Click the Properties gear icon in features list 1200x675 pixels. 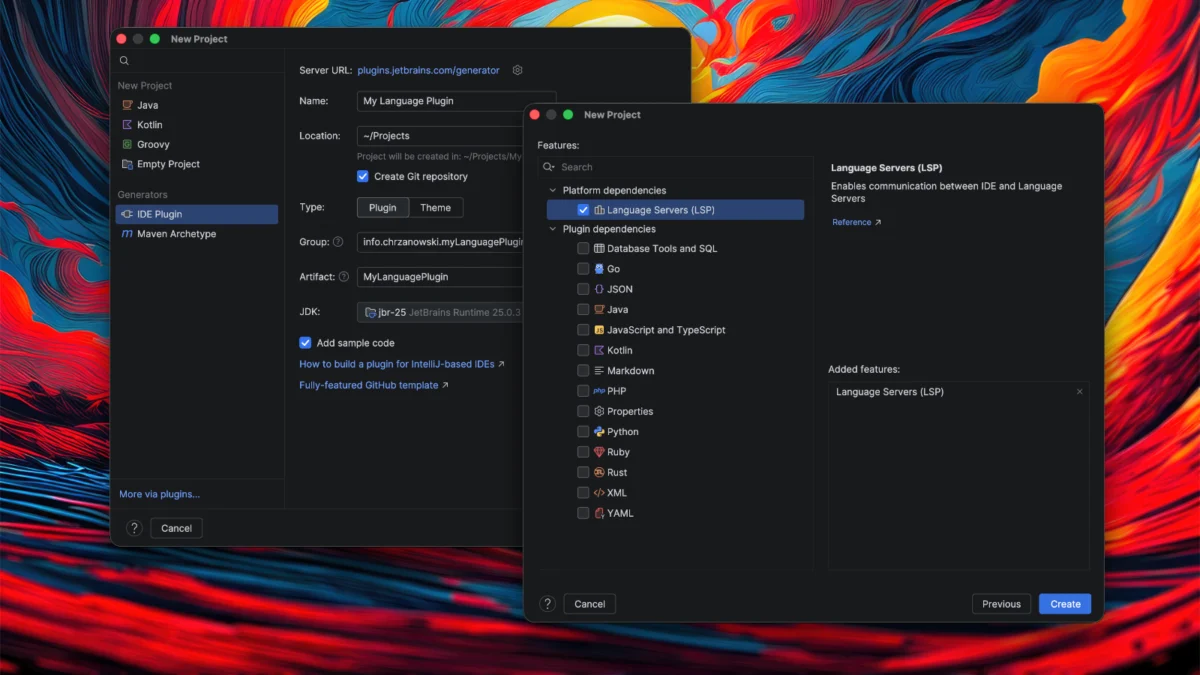599,411
